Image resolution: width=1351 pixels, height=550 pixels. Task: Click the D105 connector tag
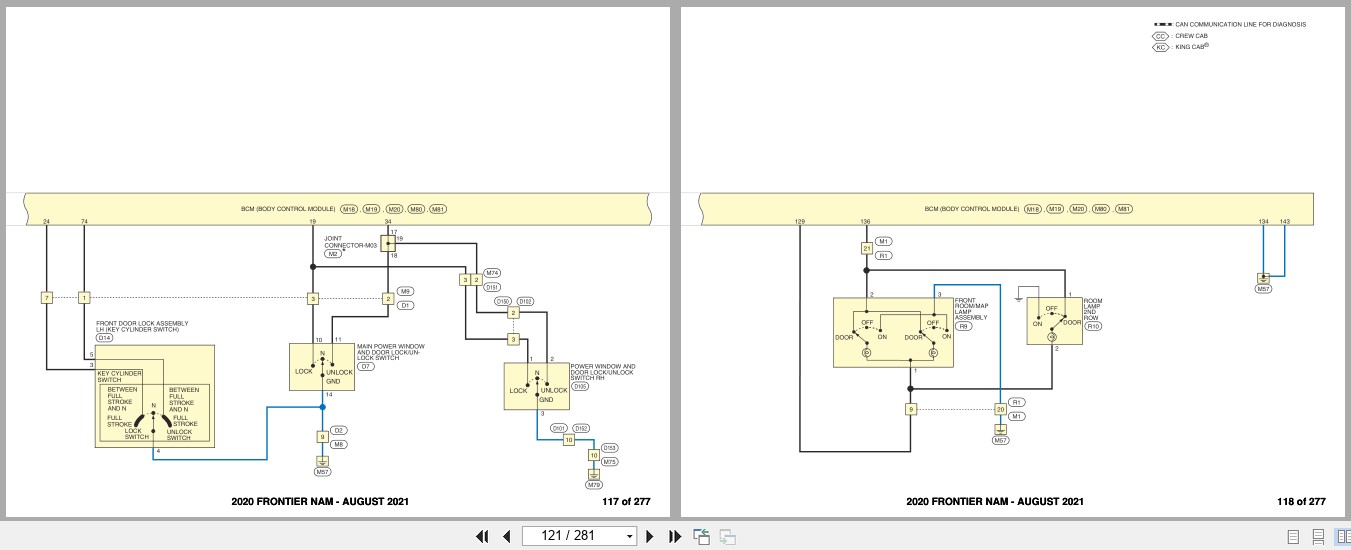[x=580, y=385]
